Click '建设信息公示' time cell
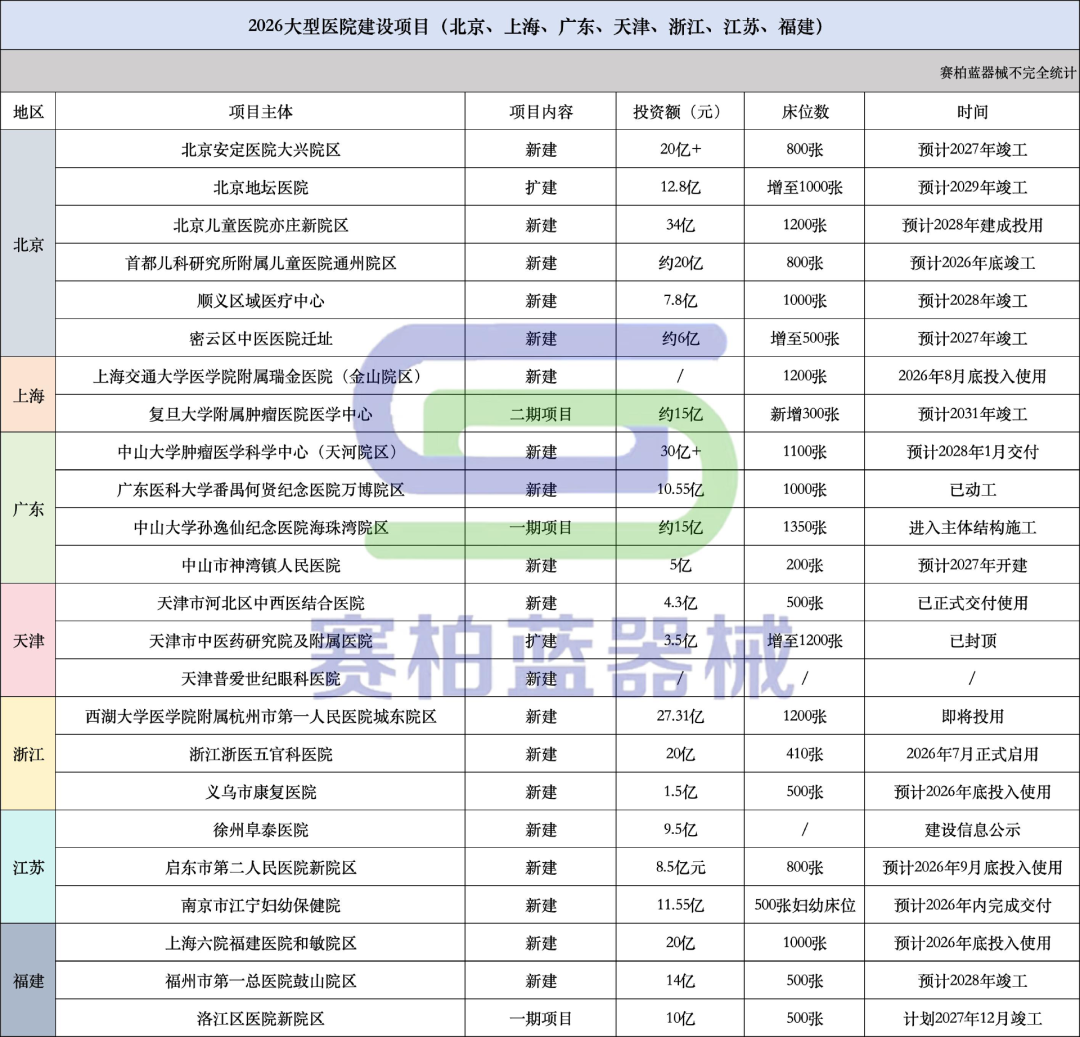The height and width of the screenshot is (1037, 1080). [972, 830]
